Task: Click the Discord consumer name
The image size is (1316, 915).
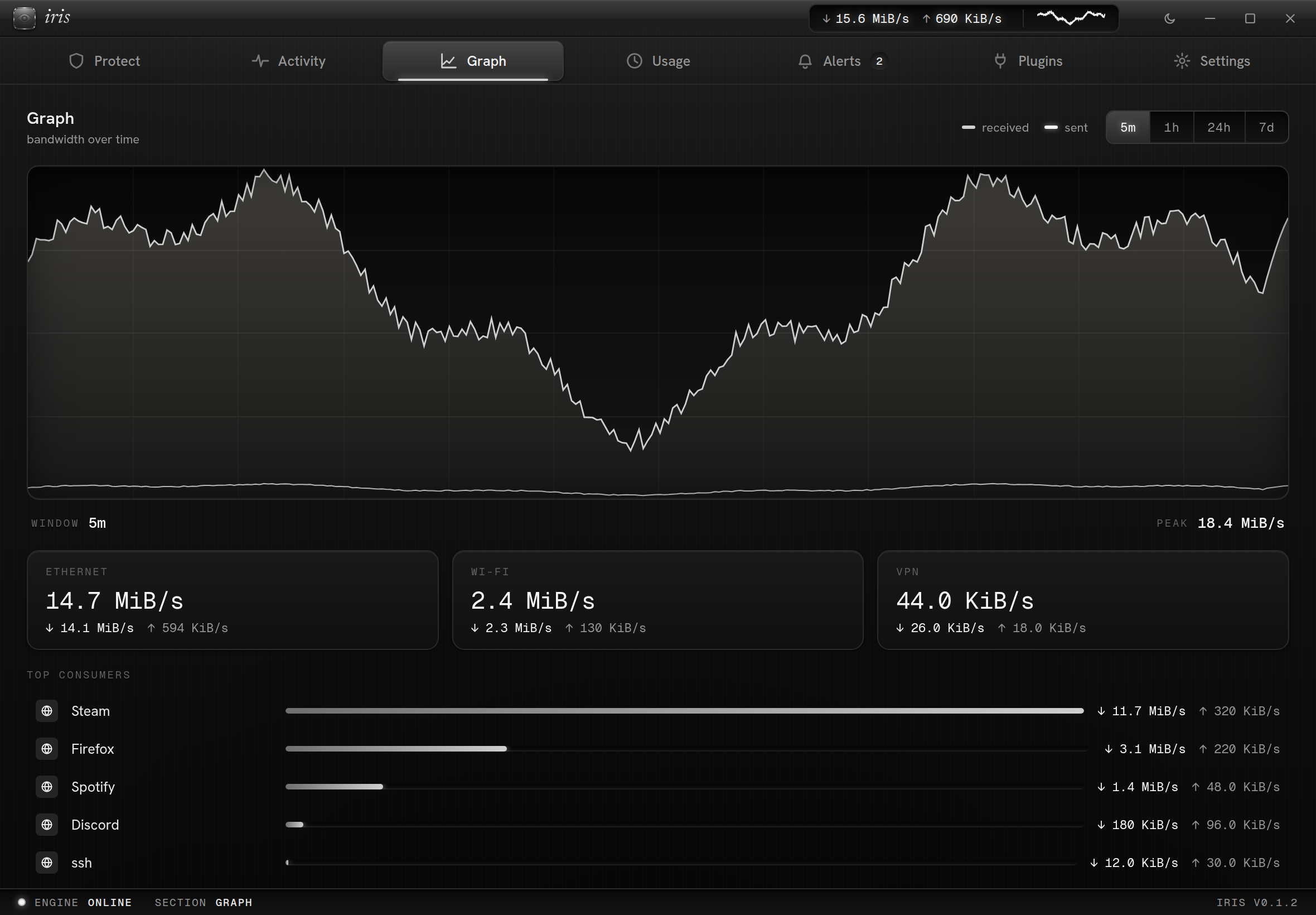Action: [x=95, y=825]
